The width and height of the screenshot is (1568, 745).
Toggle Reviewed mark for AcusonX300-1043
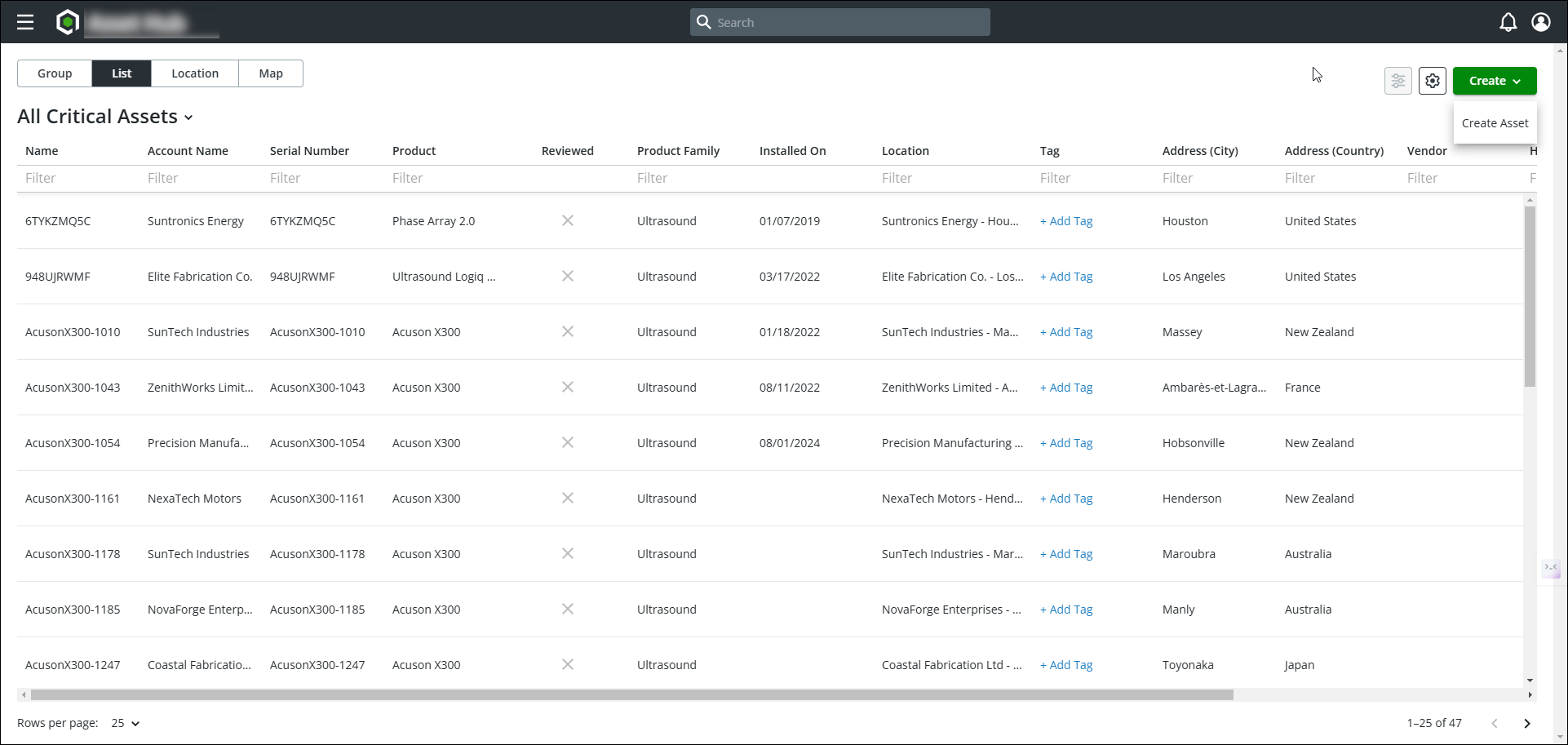click(x=568, y=388)
